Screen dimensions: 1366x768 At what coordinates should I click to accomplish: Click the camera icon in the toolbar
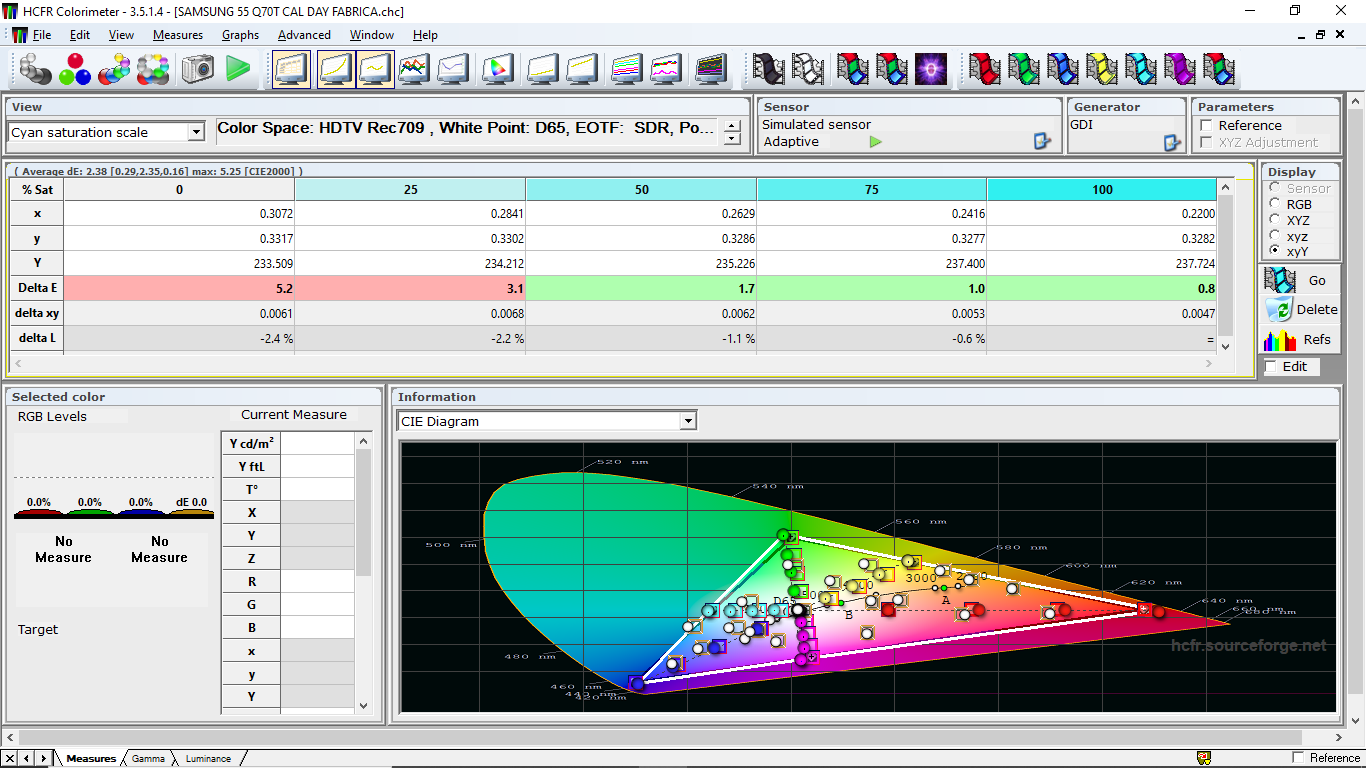pos(198,69)
